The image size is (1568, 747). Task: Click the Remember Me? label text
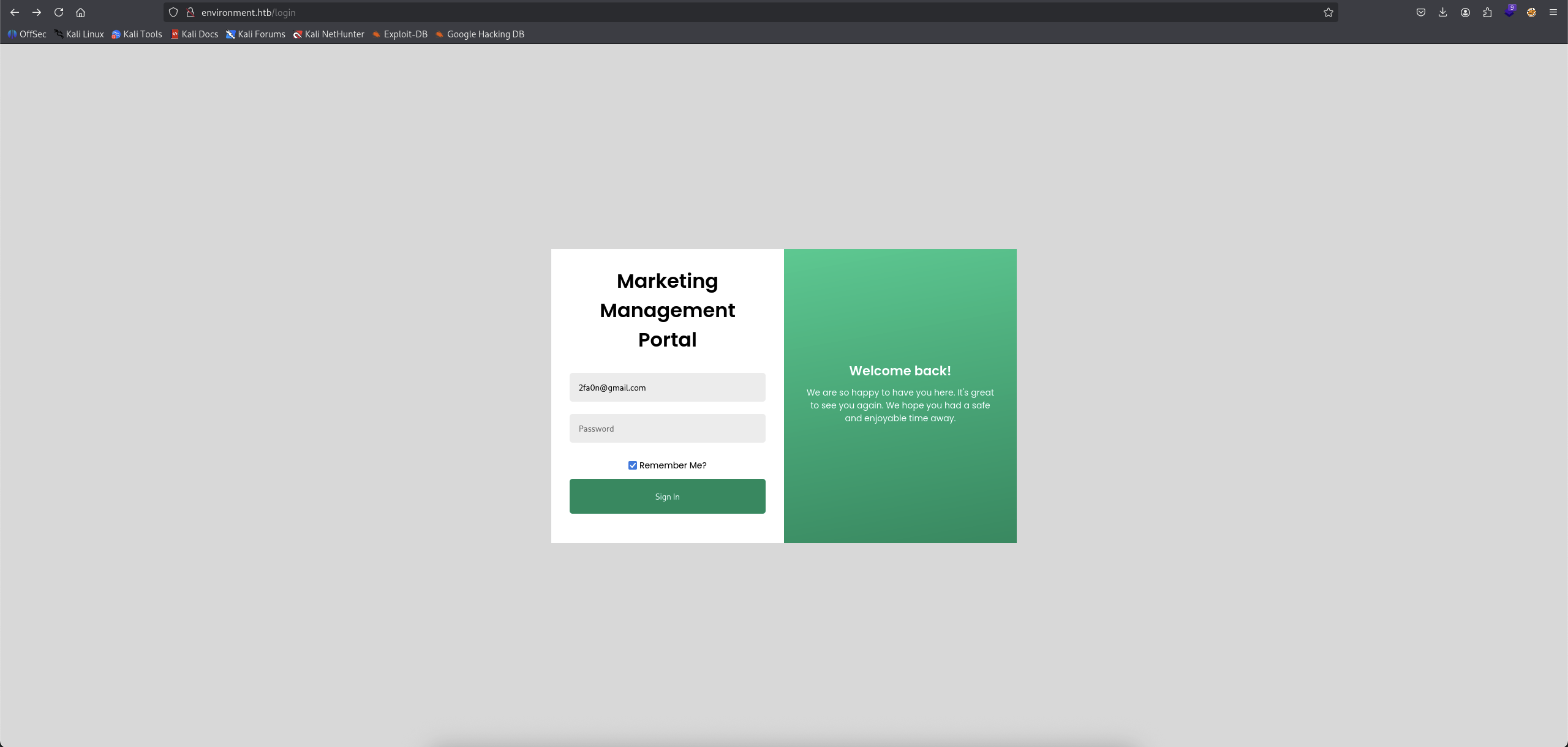673,465
